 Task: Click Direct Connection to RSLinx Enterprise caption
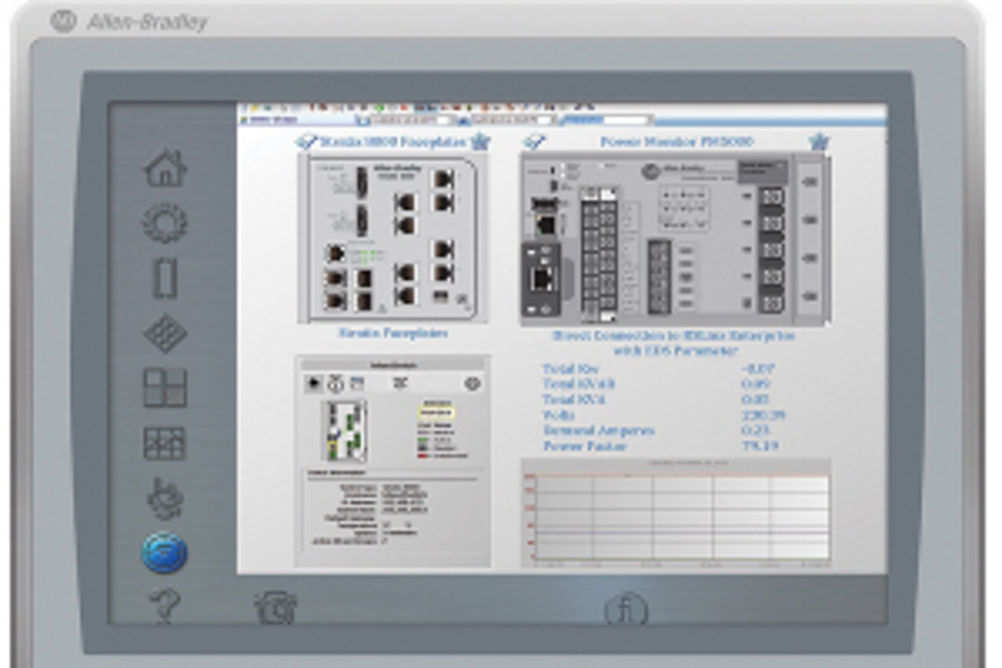point(674,343)
